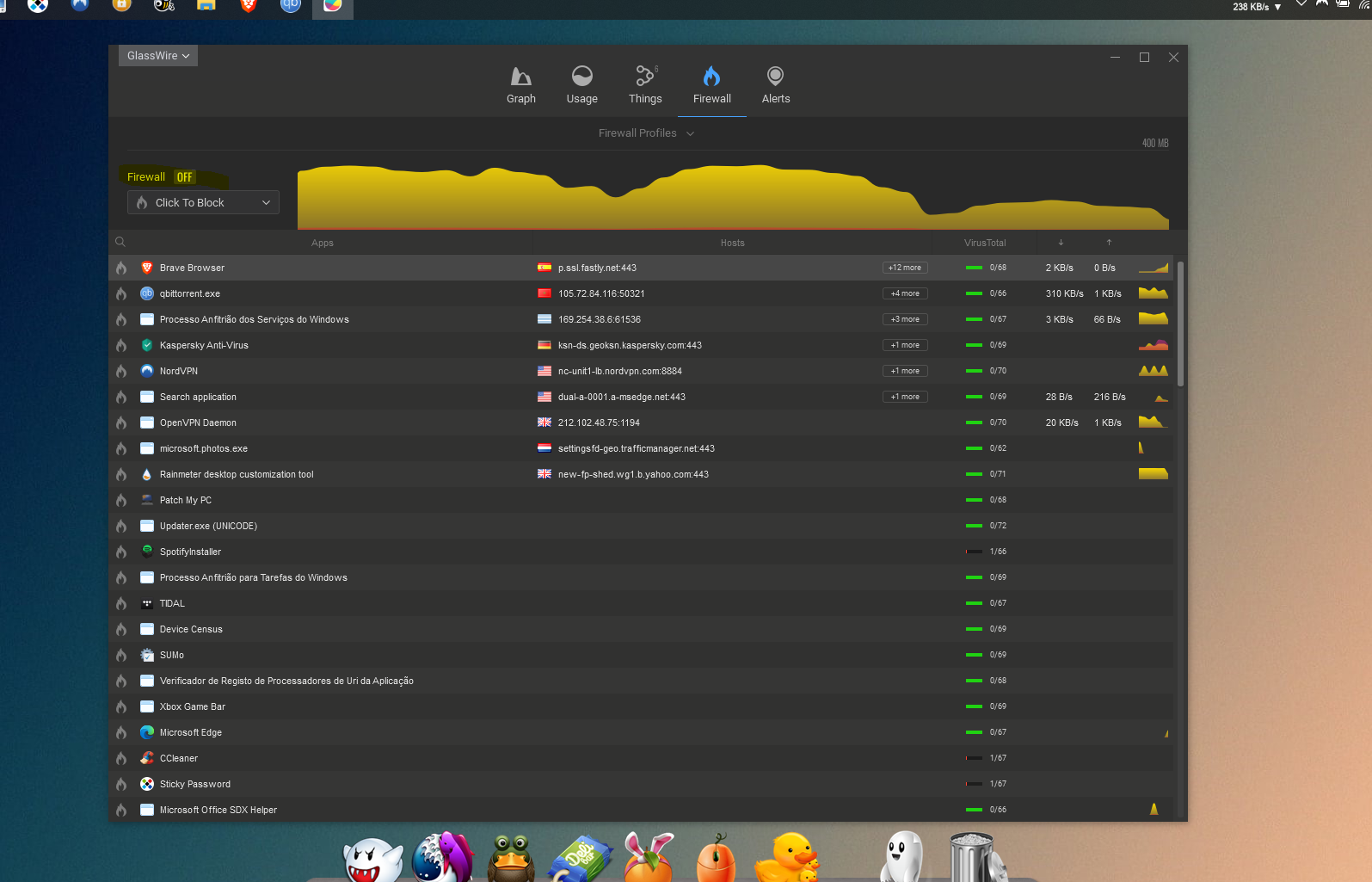Show +1 more hosts for Kaspersky Anti-Virus
Image resolution: width=1372 pixels, height=882 pixels.
click(x=905, y=345)
